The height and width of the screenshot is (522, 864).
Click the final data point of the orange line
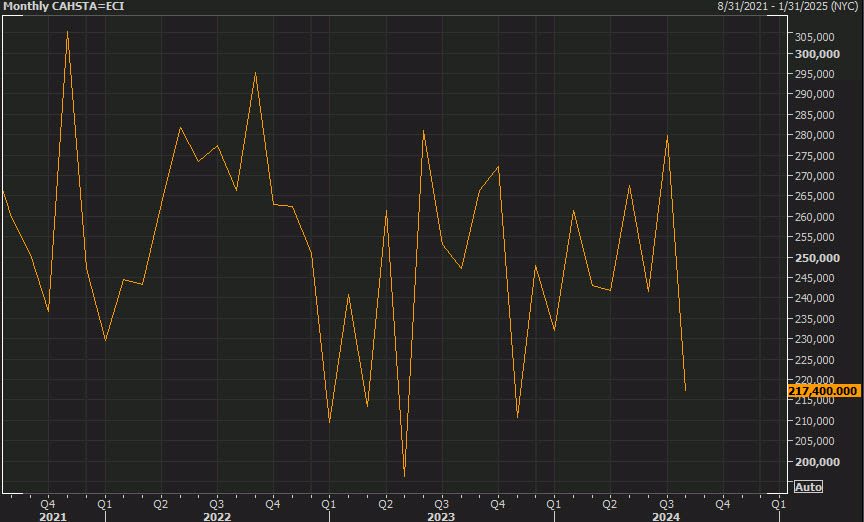(685, 390)
